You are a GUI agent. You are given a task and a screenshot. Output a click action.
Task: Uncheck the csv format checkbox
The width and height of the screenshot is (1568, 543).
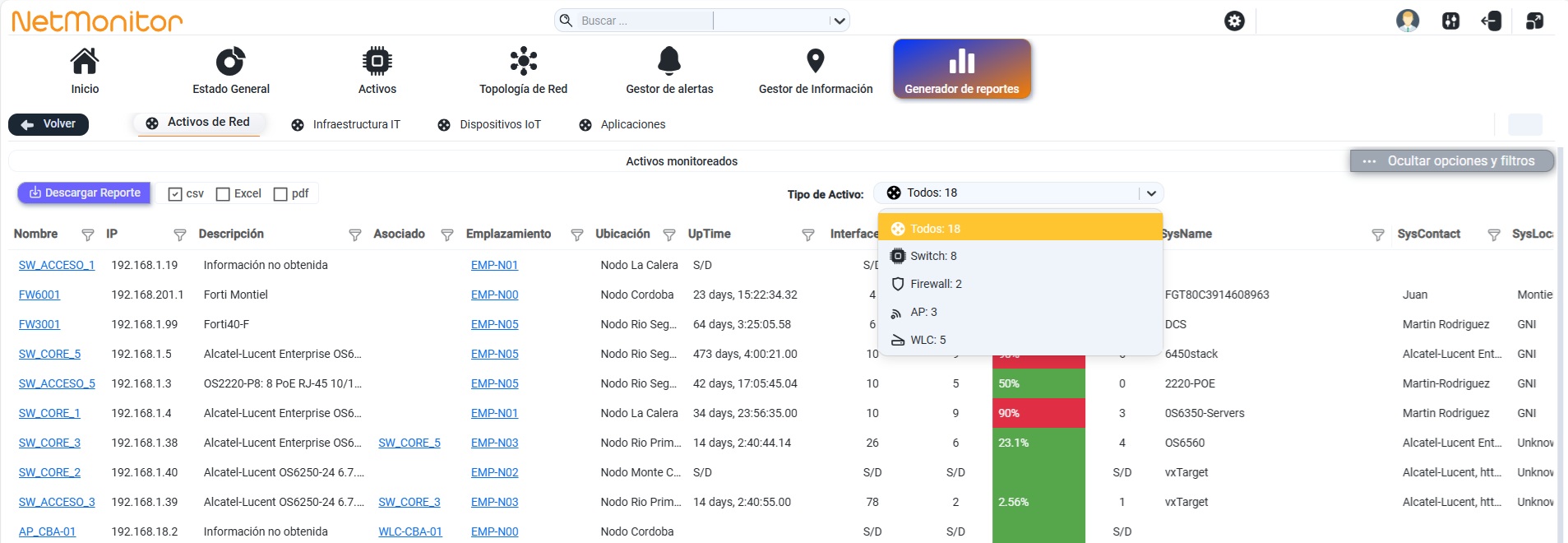point(175,194)
